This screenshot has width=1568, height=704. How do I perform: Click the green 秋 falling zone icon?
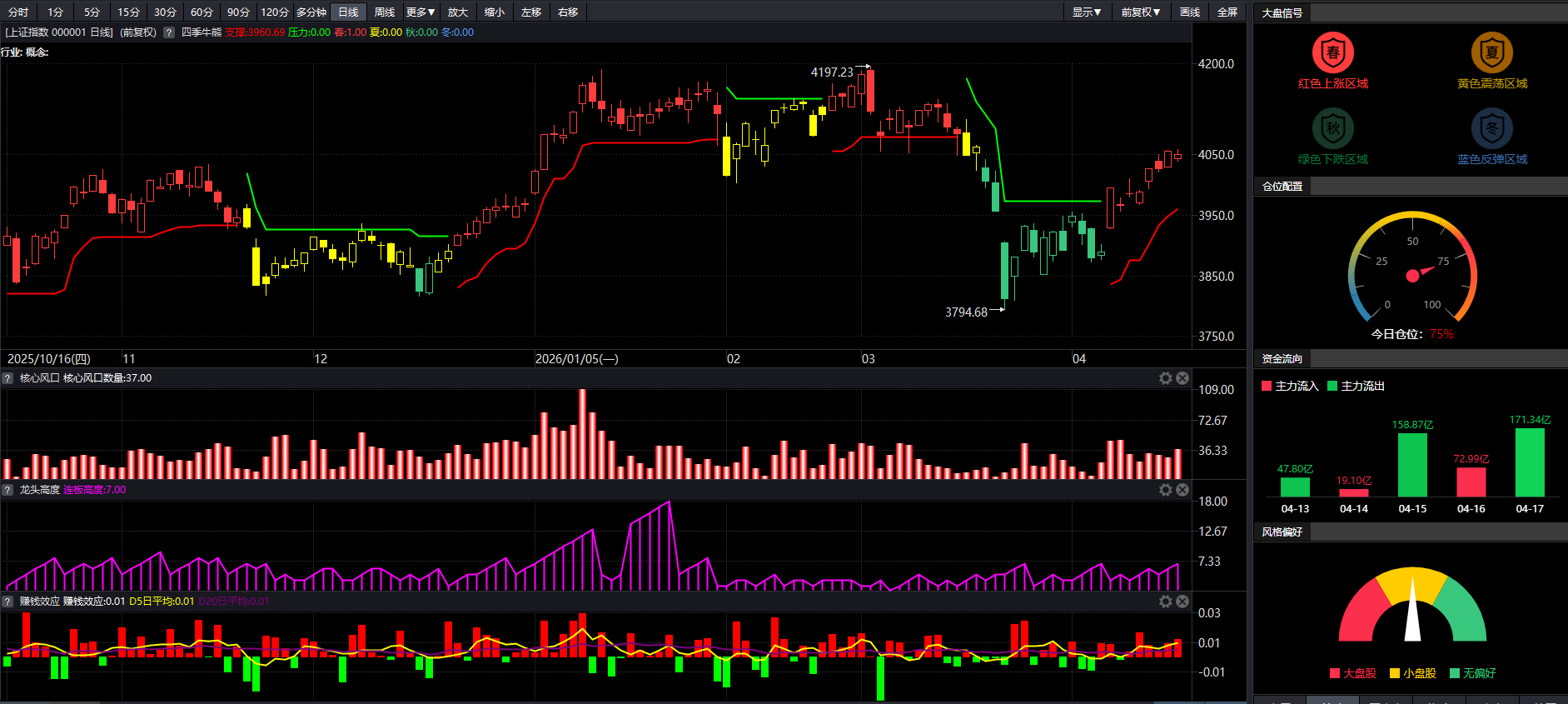coord(1332,128)
